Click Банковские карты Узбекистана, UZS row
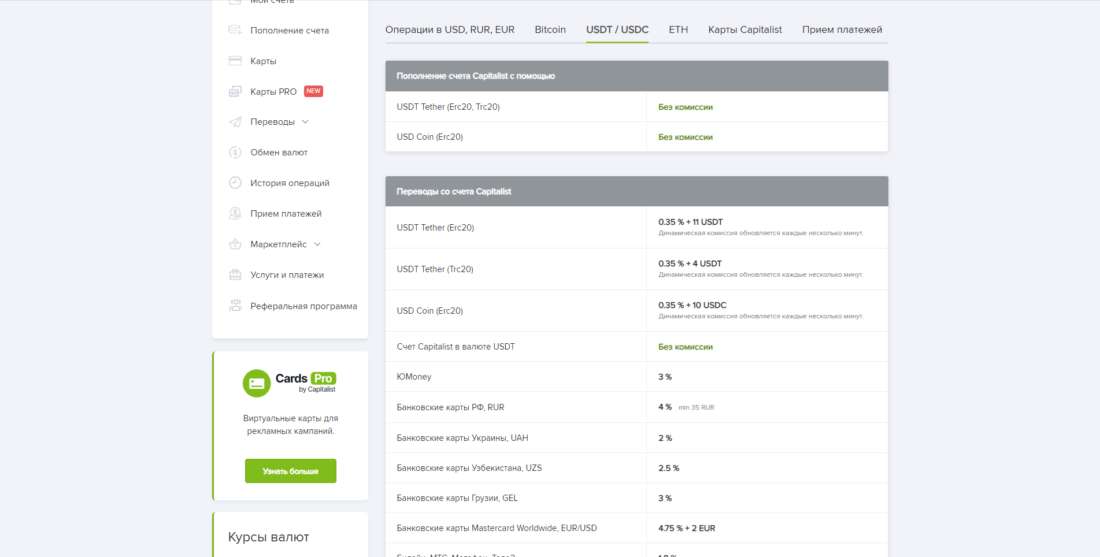This screenshot has height=557, width=1100. click(636, 468)
